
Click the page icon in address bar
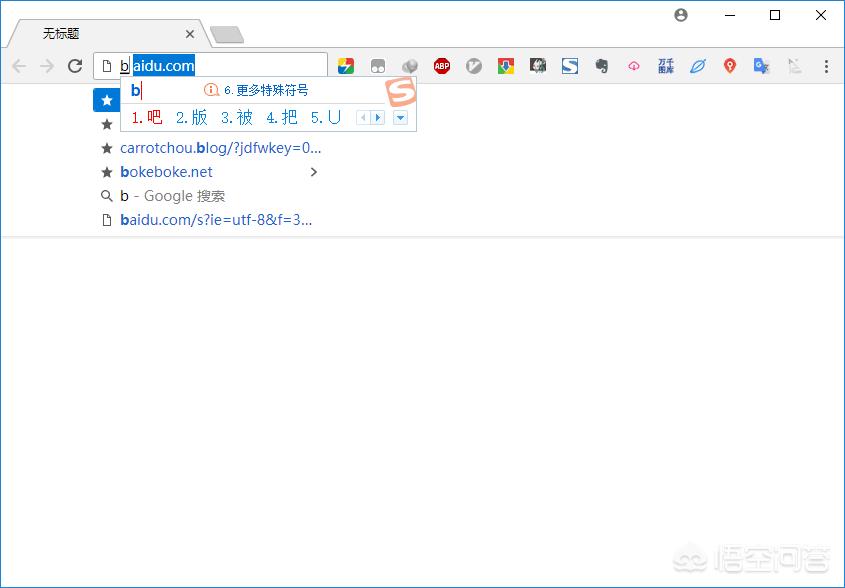(x=107, y=66)
